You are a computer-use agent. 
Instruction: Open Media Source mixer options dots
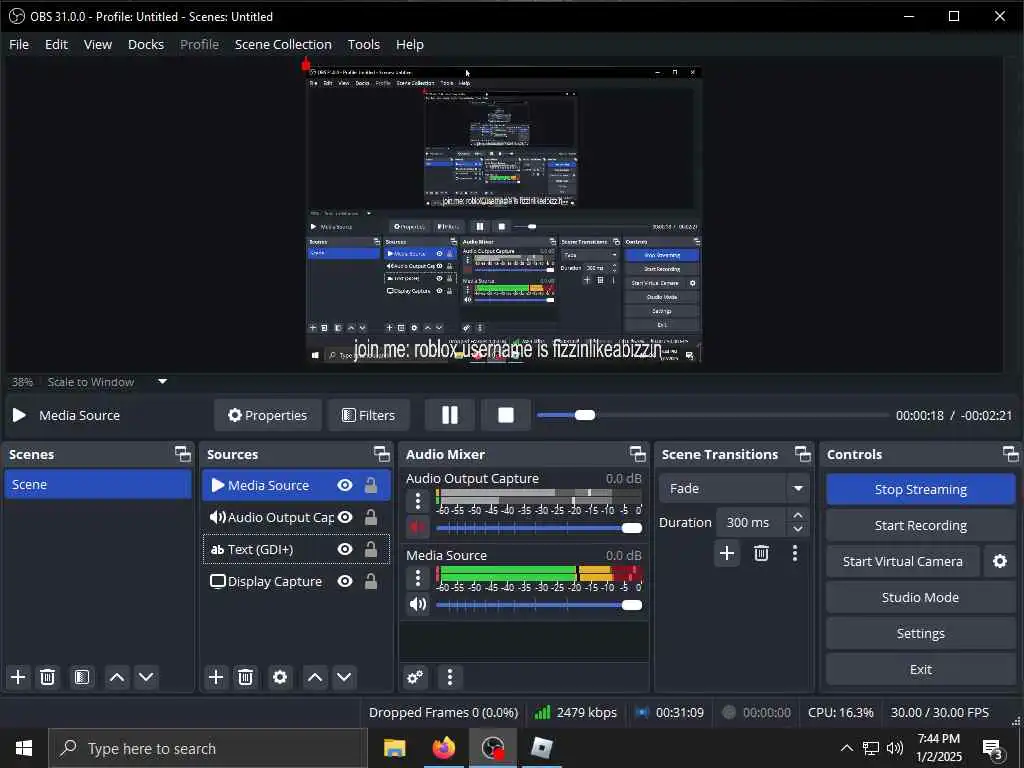point(418,578)
